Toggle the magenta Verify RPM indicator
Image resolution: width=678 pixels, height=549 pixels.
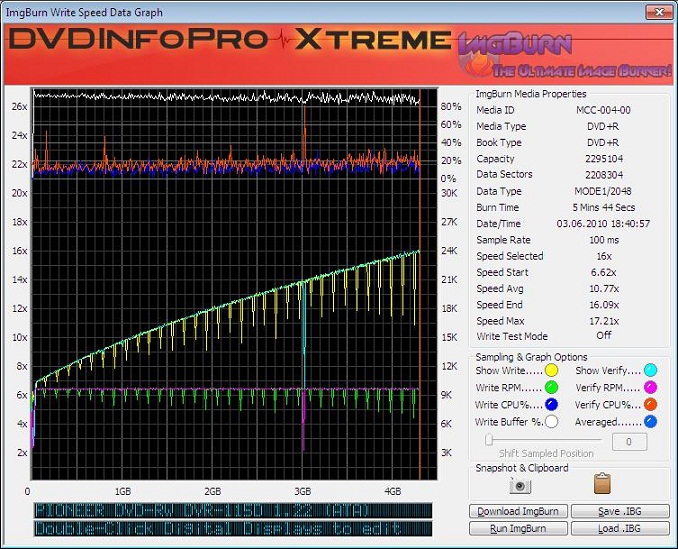(651, 389)
